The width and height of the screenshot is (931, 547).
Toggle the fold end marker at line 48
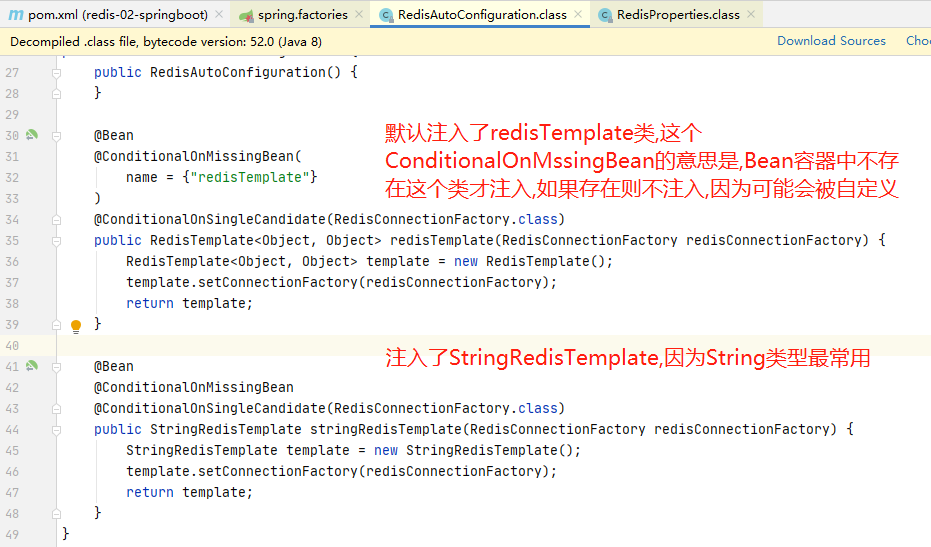tap(56, 514)
